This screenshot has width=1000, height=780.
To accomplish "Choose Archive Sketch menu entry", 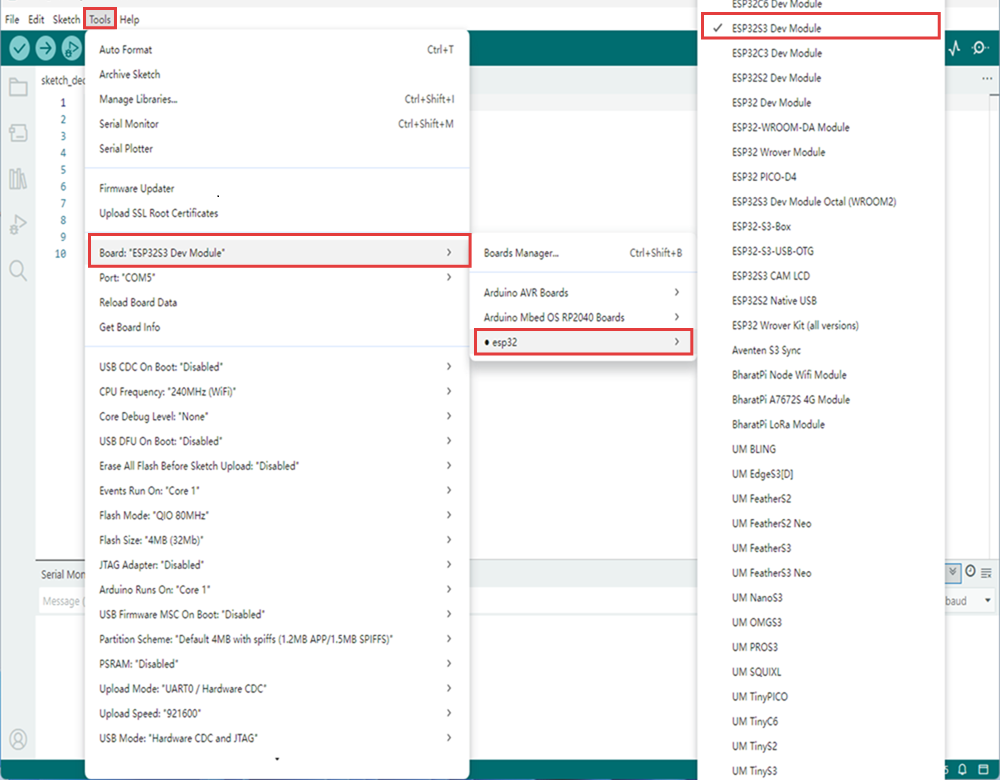I will [x=277, y=74].
